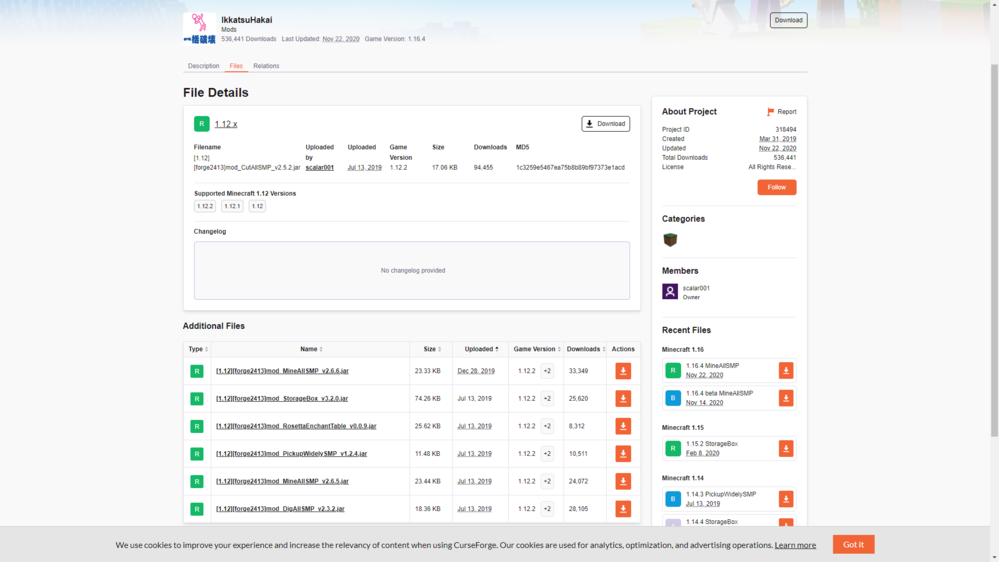Click release type icon for MineAllSMP_v2.6.6.jar row

(197, 371)
